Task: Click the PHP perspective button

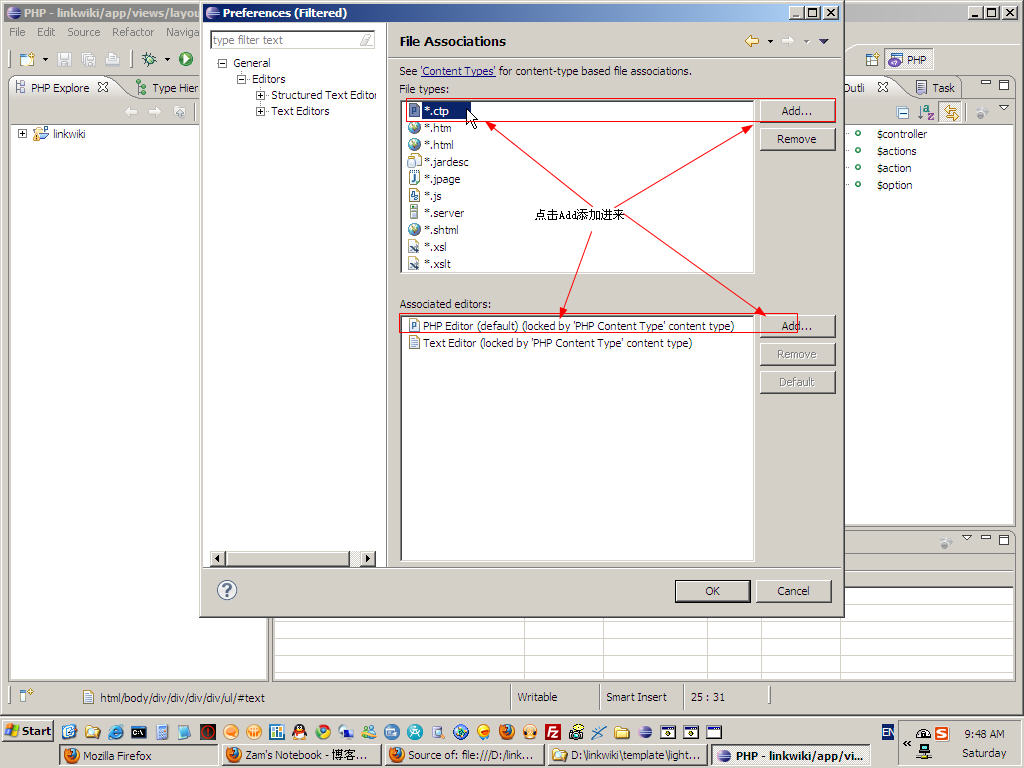Action: point(908,59)
